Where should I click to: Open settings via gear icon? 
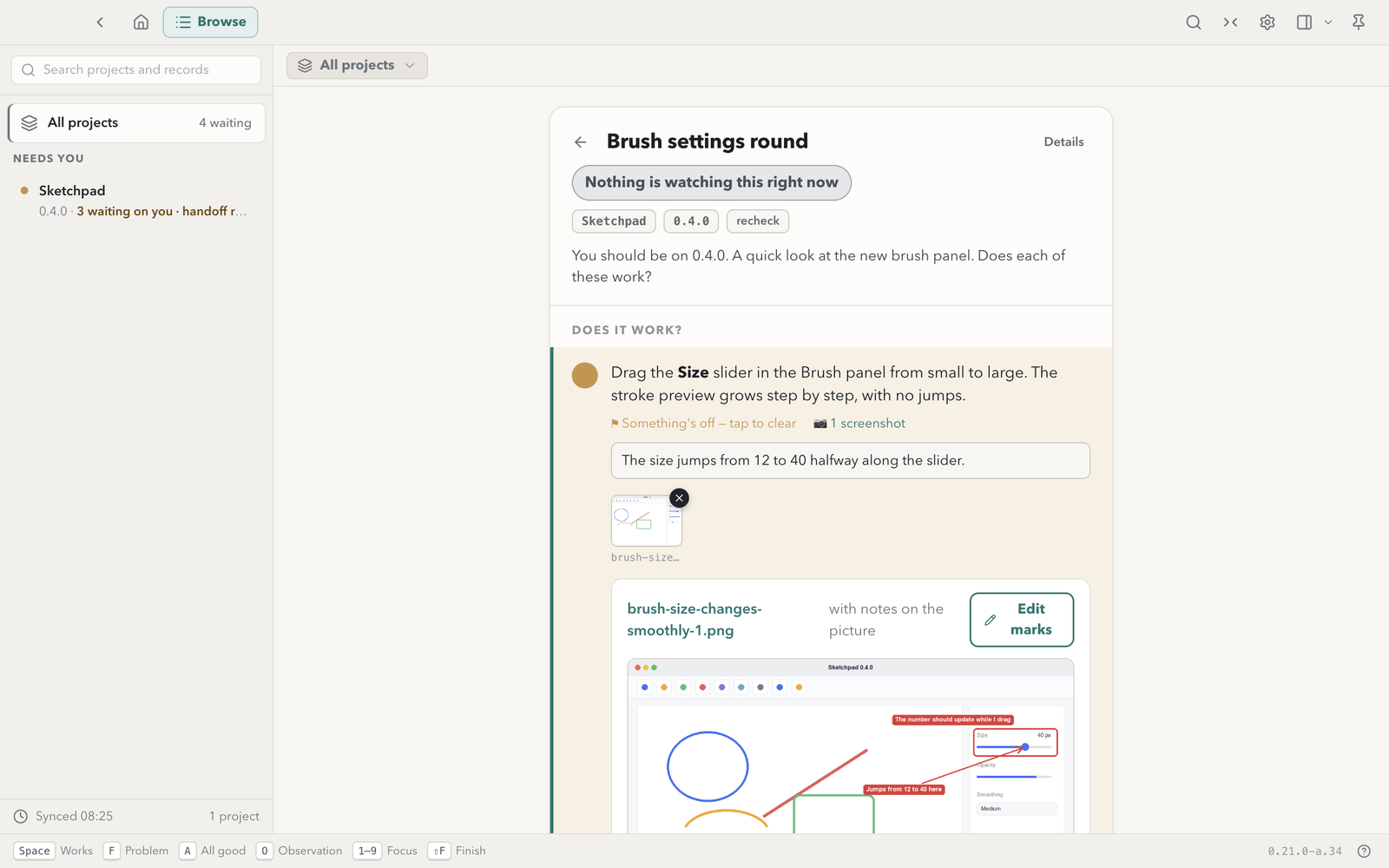click(1267, 23)
